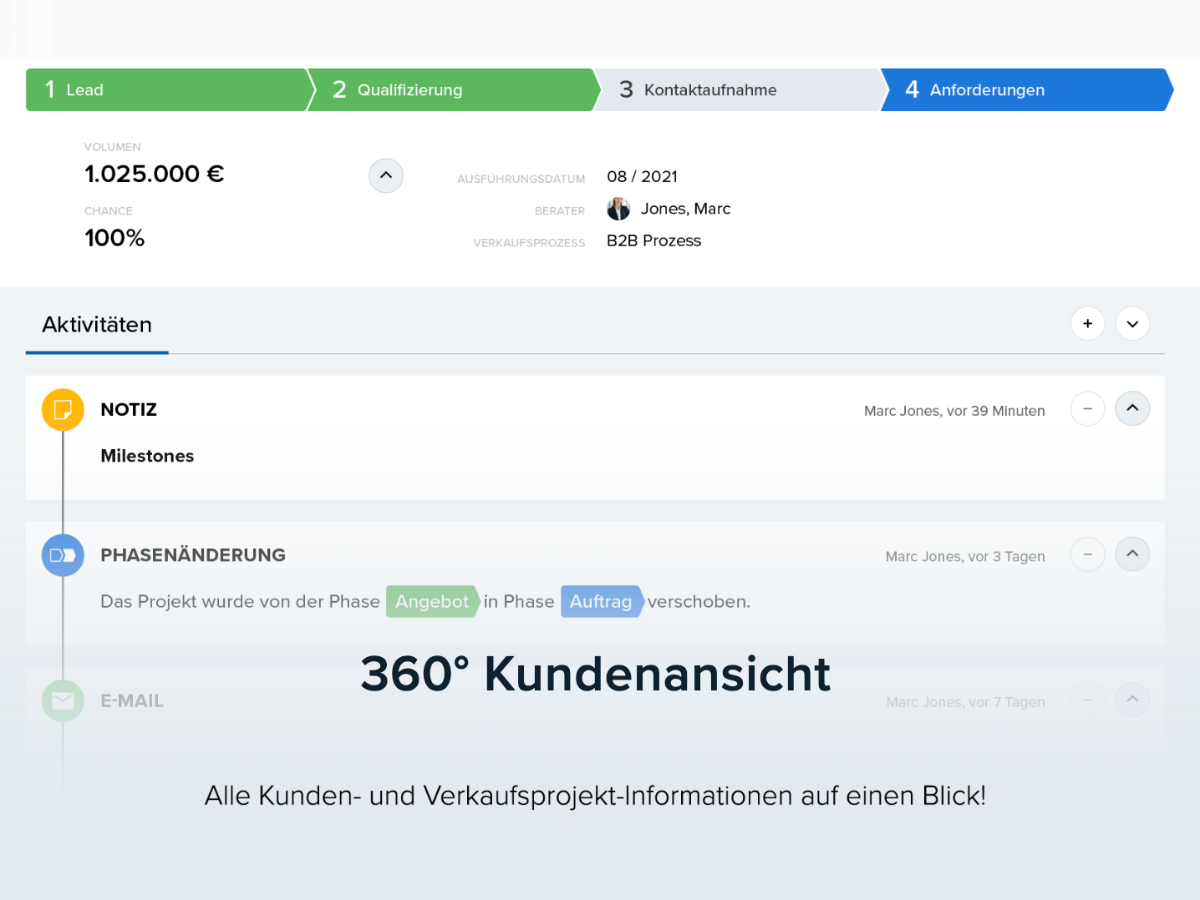Viewport: 1200px width, 900px height.
Task: Open the green Angebot phase badge
Action: (x=432, y=601)
